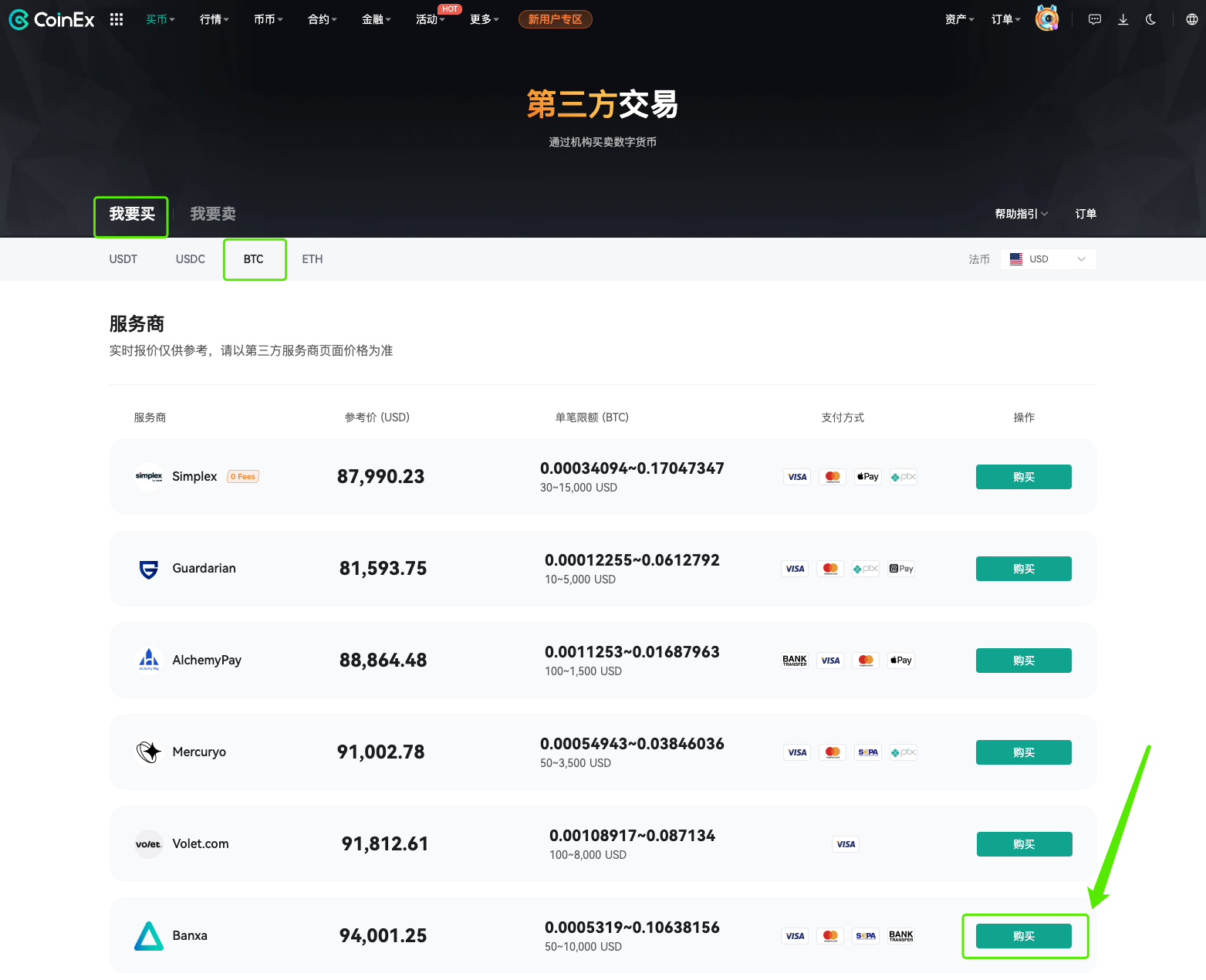Click the AlchemyPay provider logo
The image size is (1206, 980).
point(149,660)
